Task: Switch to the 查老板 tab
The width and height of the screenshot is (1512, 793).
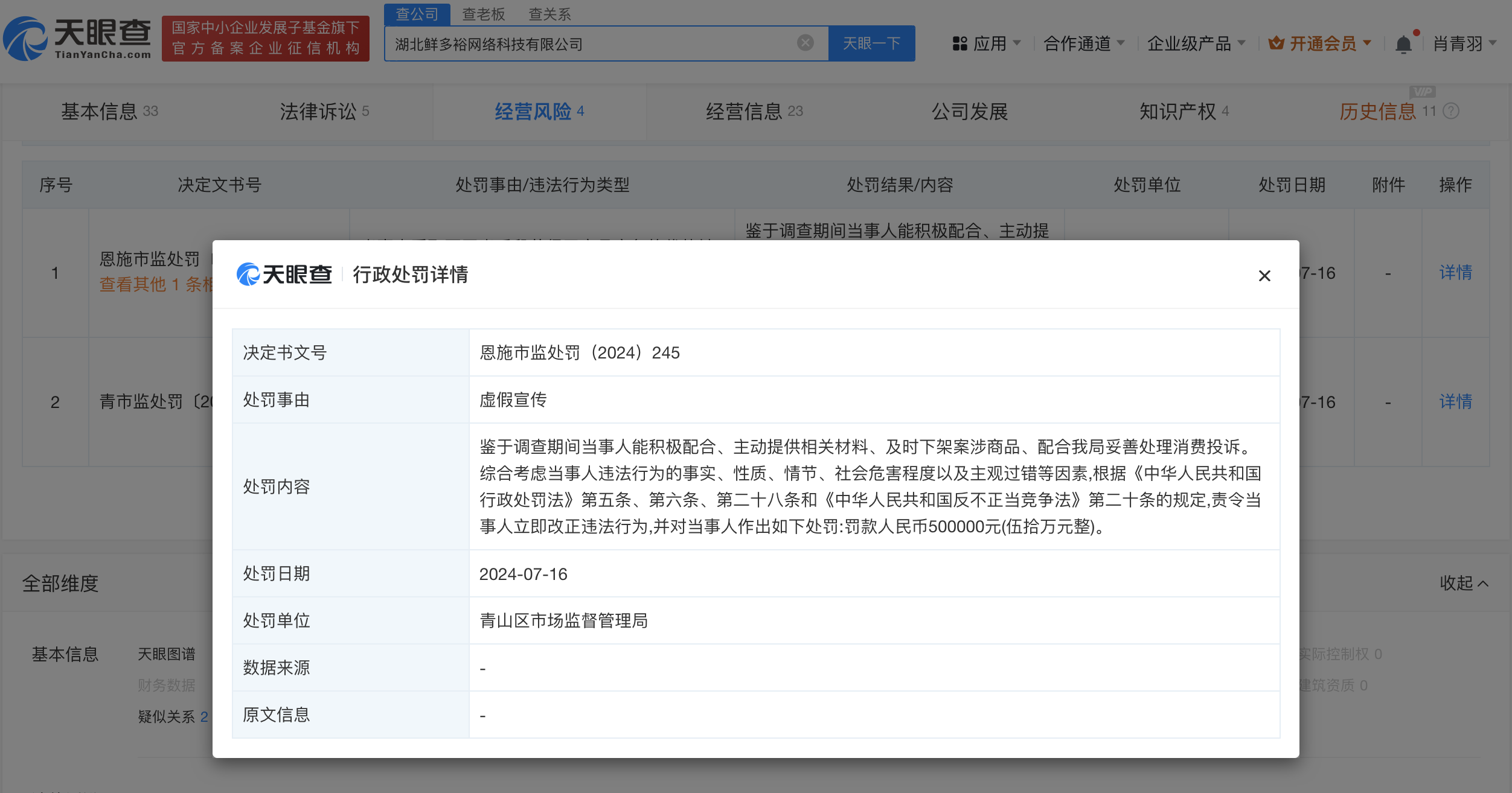Action: click(x=482, y=14)
